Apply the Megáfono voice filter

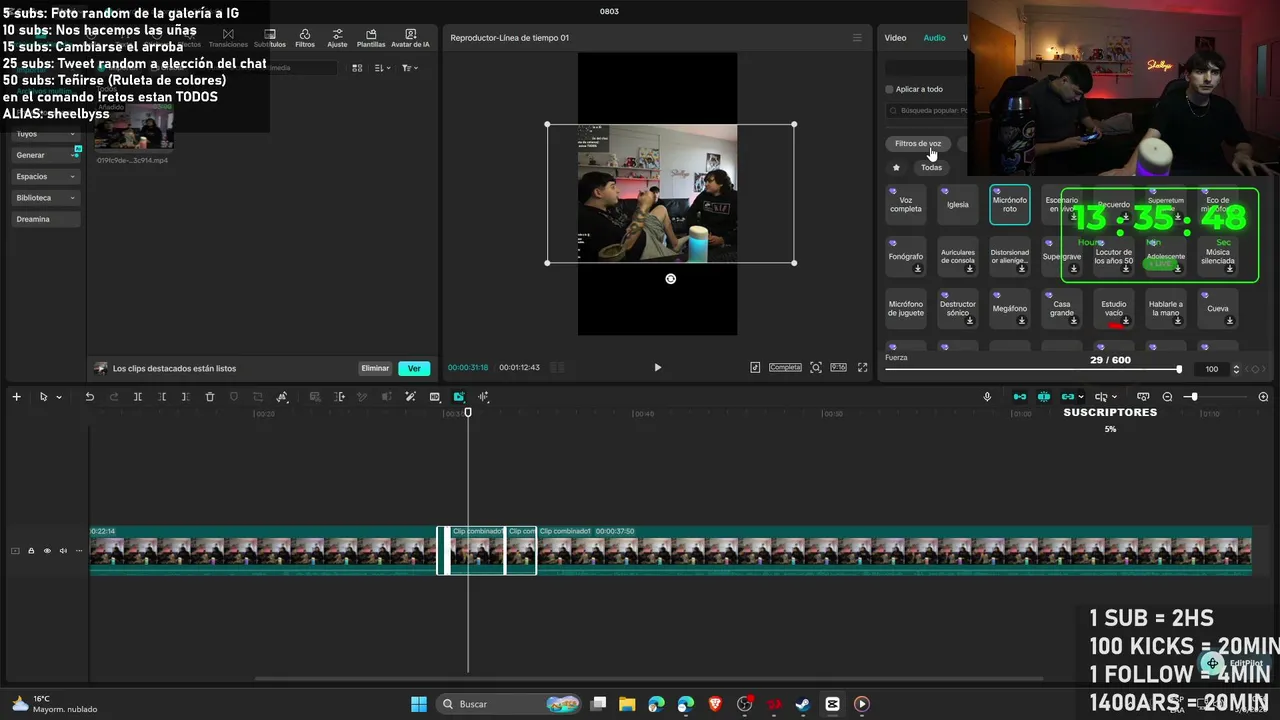pyautogui.click(x=1010, y=309)
